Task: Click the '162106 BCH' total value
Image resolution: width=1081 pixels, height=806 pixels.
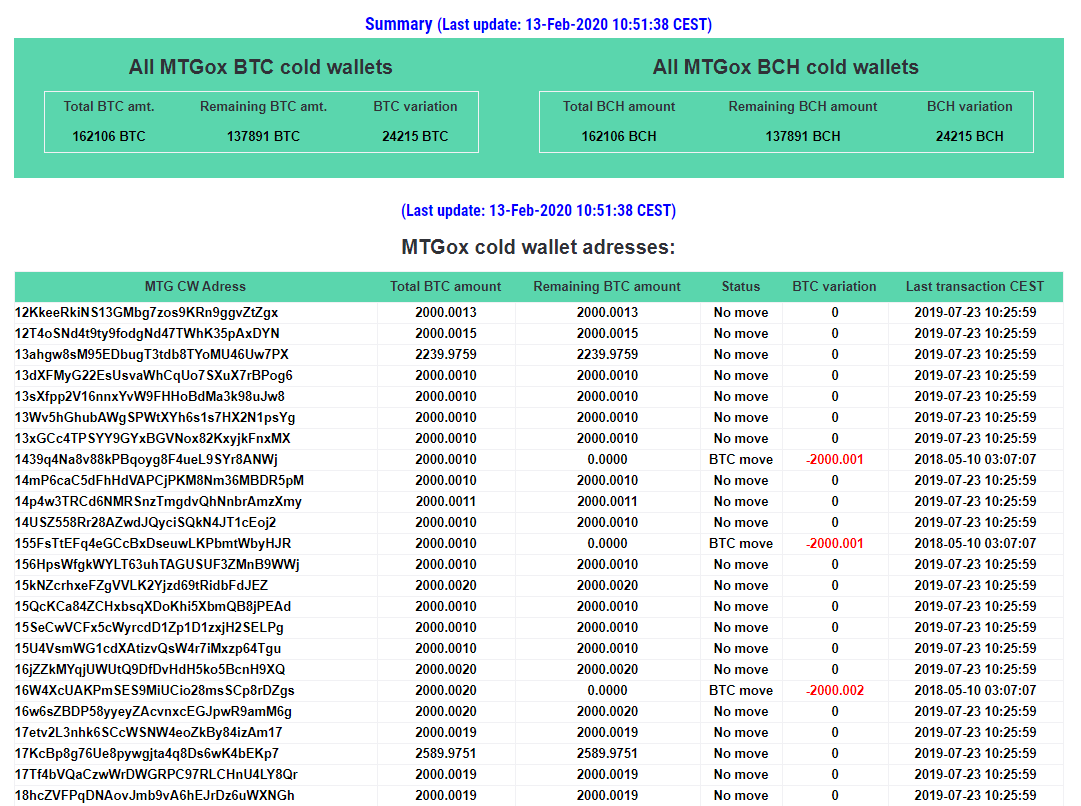Action: 619,136
